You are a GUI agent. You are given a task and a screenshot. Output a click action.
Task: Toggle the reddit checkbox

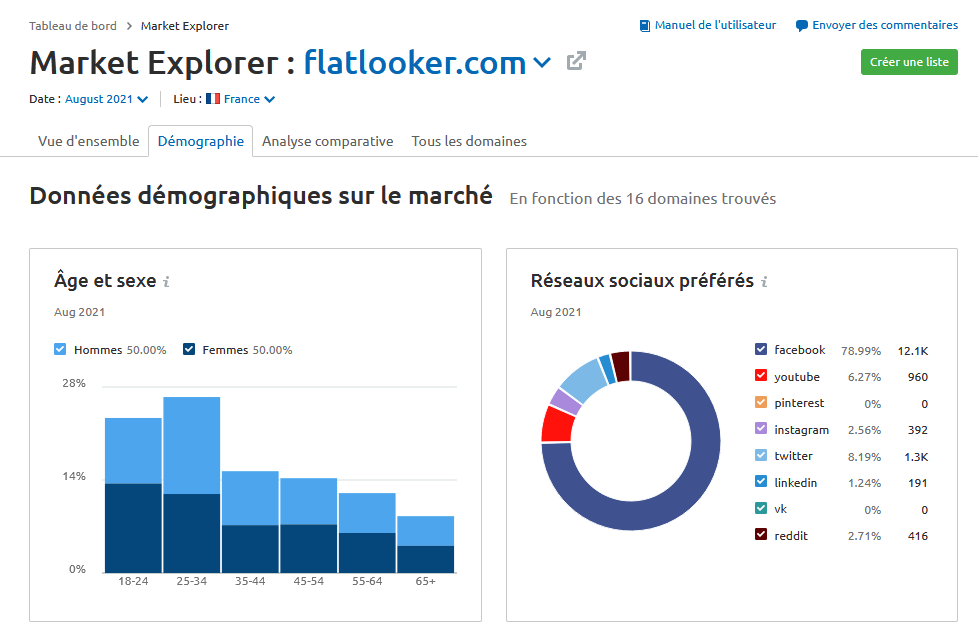761,535
